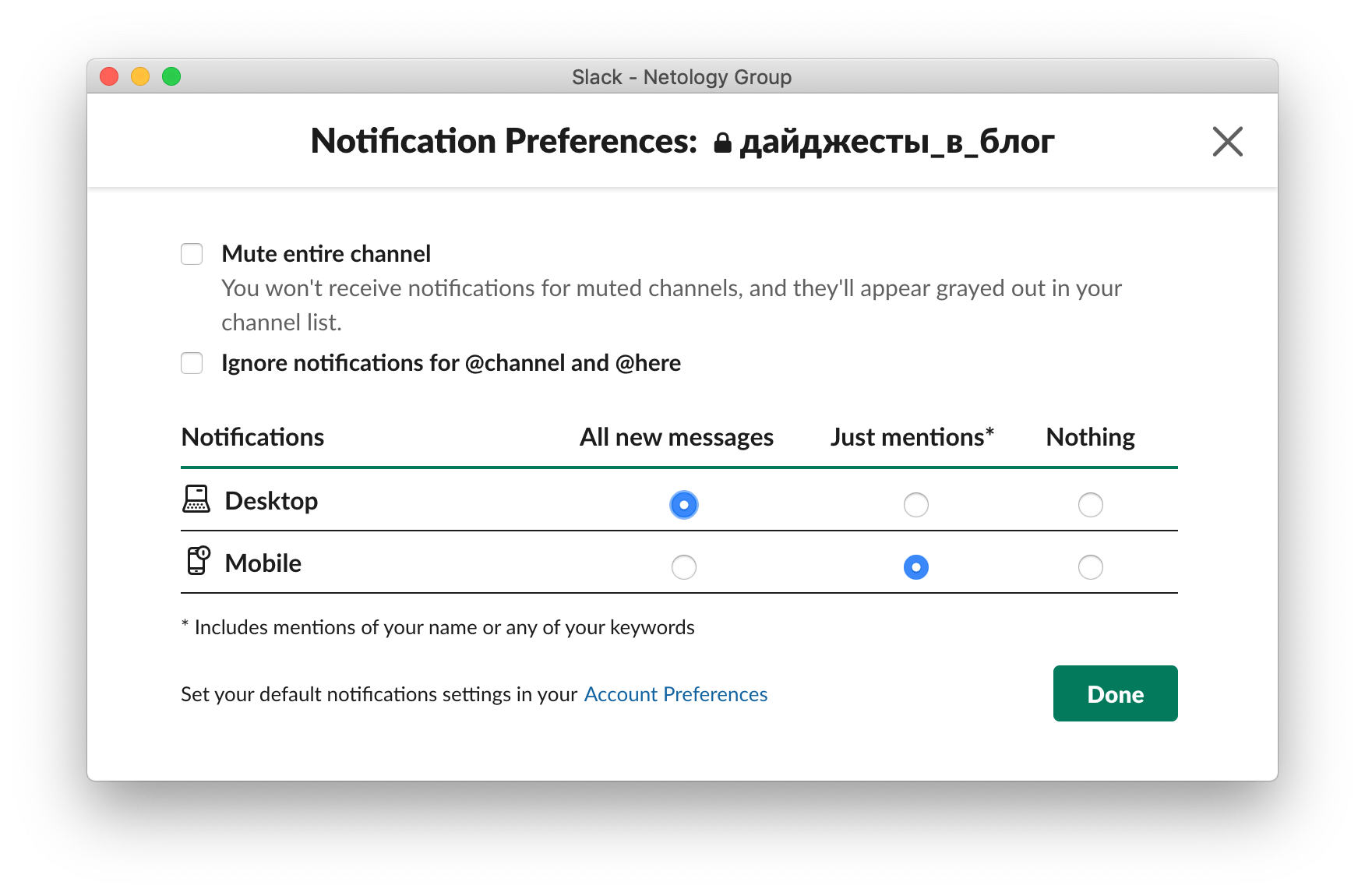Click the Done button

1115,693
